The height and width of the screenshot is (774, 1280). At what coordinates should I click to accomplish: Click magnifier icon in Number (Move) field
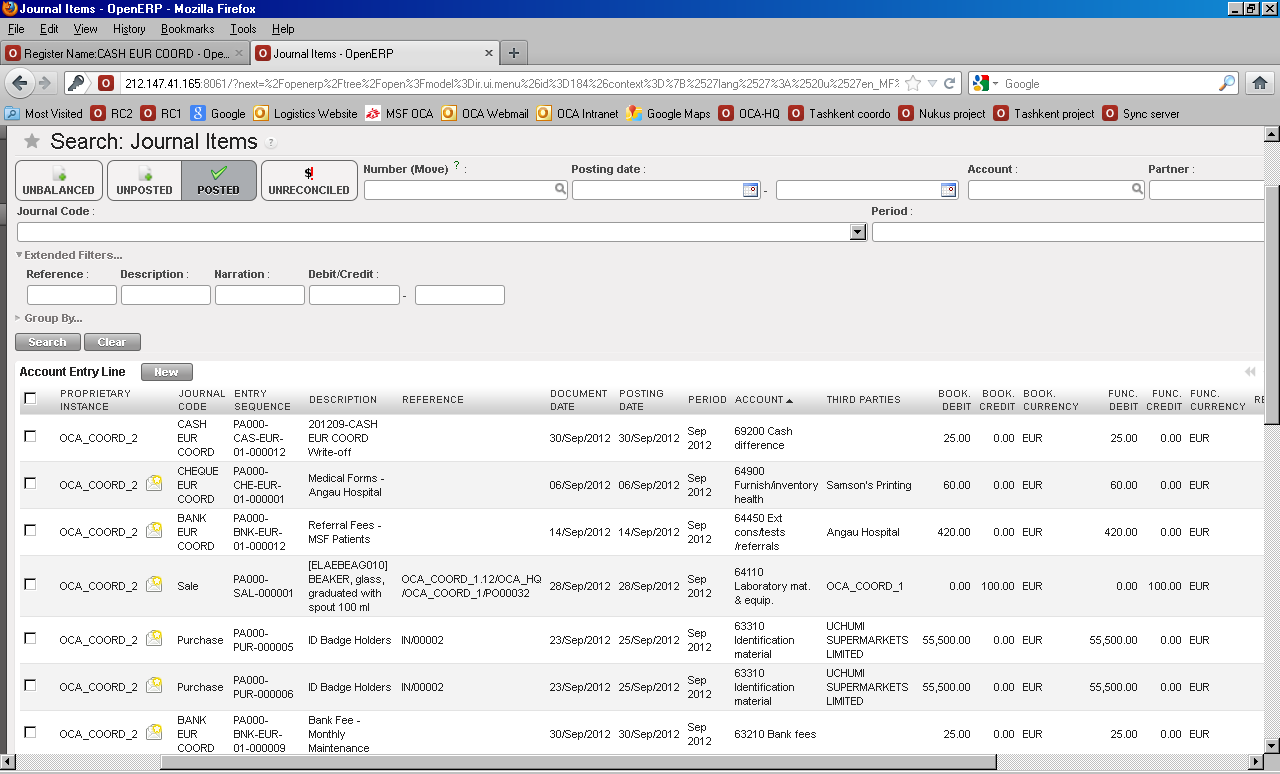click(560, 189)
